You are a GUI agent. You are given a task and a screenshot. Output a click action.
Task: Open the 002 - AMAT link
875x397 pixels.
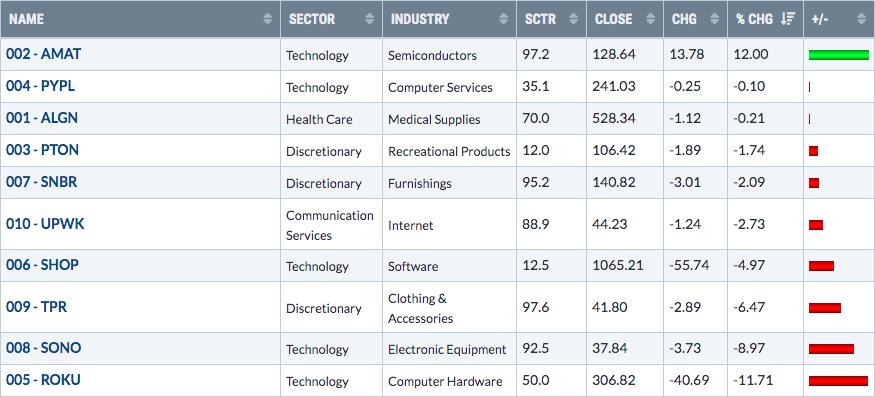(44, 54)
